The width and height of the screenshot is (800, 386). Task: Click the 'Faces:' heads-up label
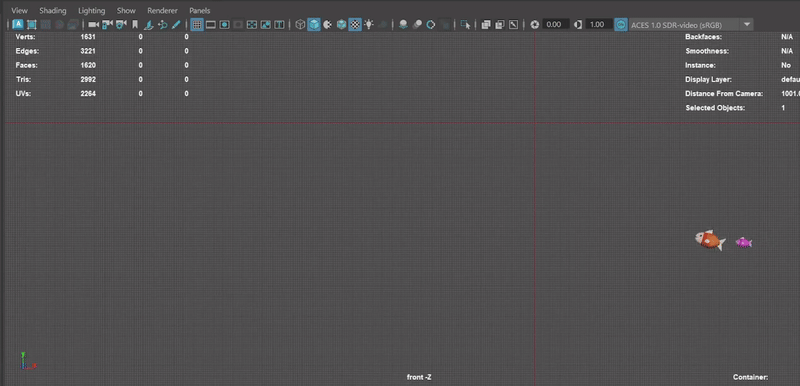(x=27, y=65)
